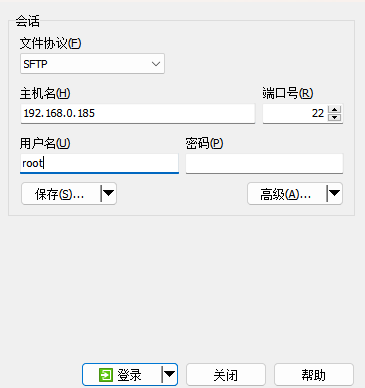Focus the empty 密码 password field
Screen dimensions: 365x388
tap(264, 163)
